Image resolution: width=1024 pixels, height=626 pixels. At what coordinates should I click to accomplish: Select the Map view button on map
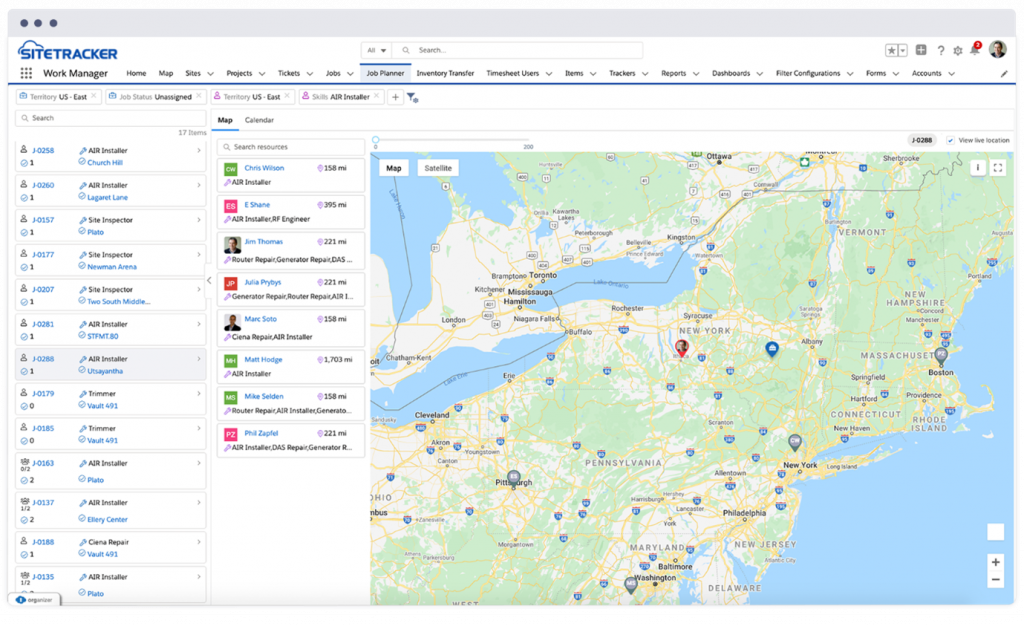click(394, 168)
